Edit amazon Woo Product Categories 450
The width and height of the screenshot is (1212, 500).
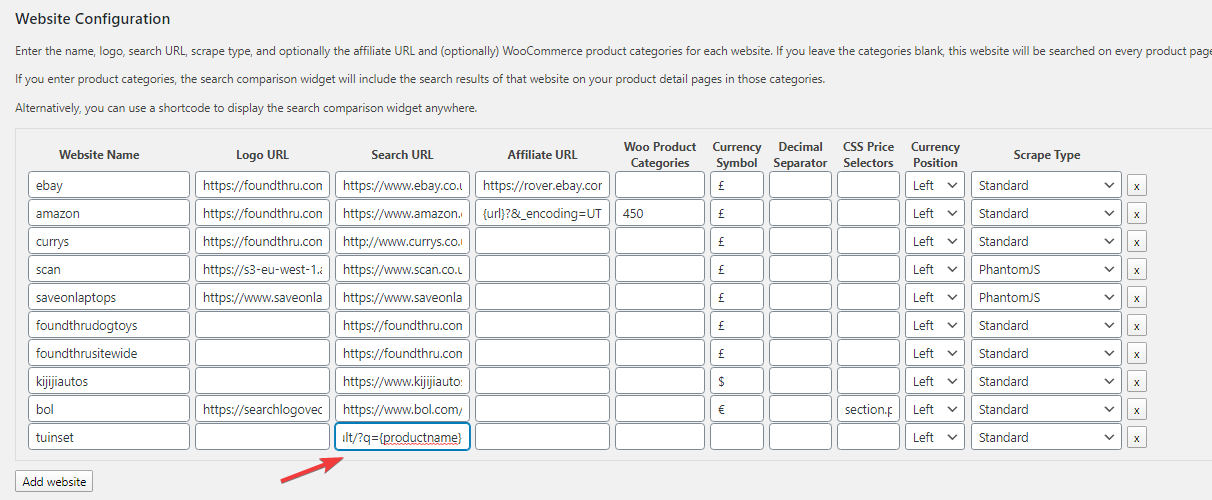tap(660, 213)
